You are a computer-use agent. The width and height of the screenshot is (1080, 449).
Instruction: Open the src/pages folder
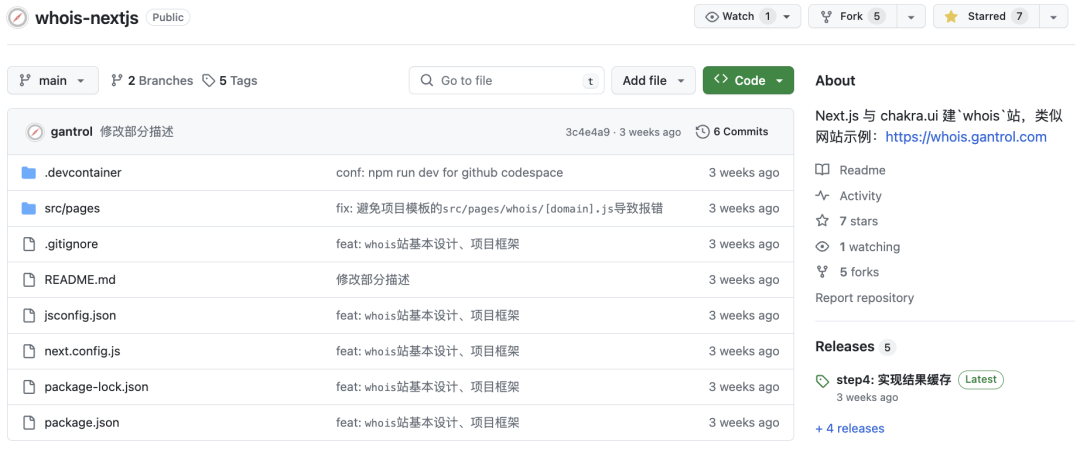[72, 209]
